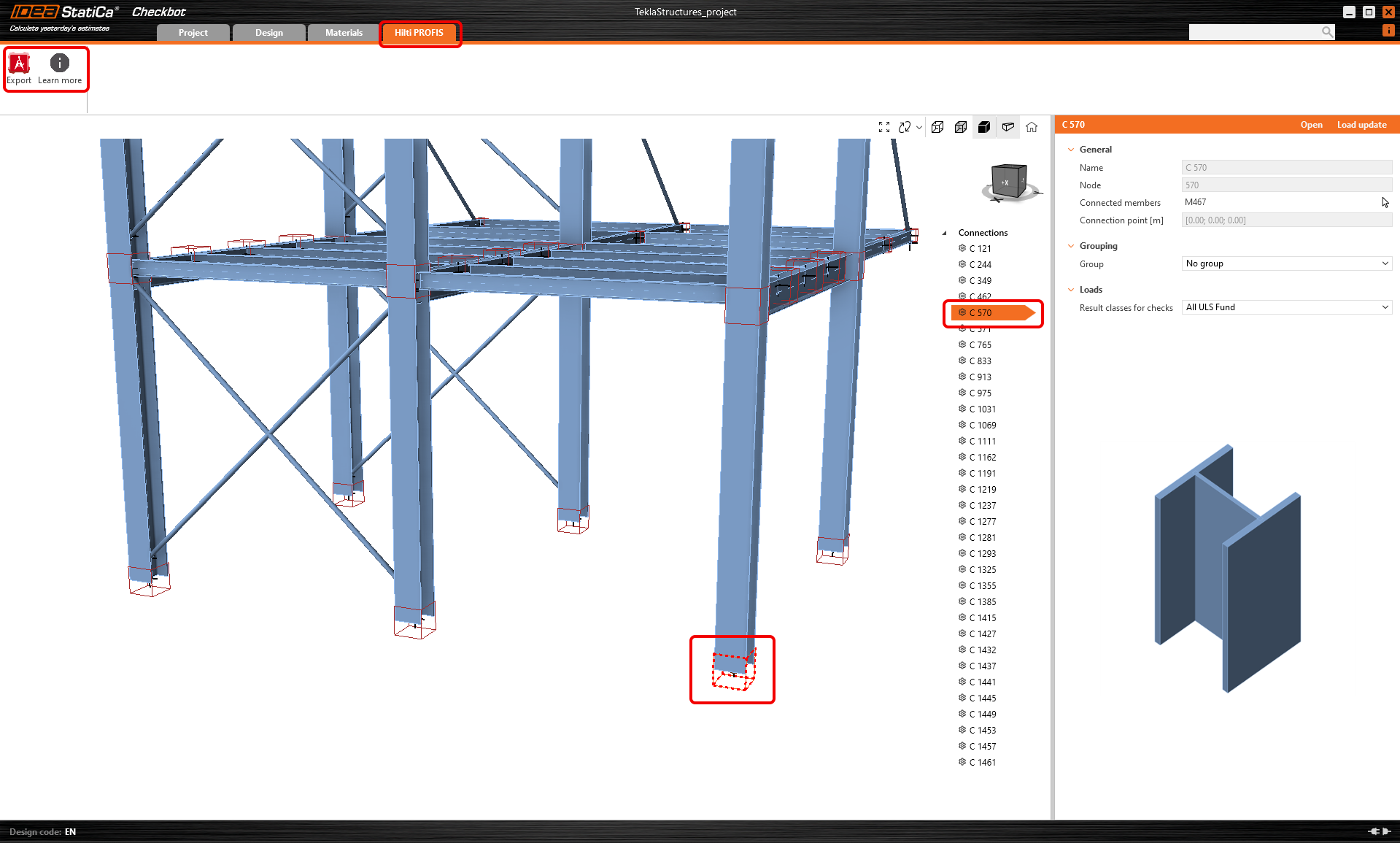Open the rotation options chevron near the viewport
The height and width of the screenshot is (843, 1400).
(x=918, y=126)
